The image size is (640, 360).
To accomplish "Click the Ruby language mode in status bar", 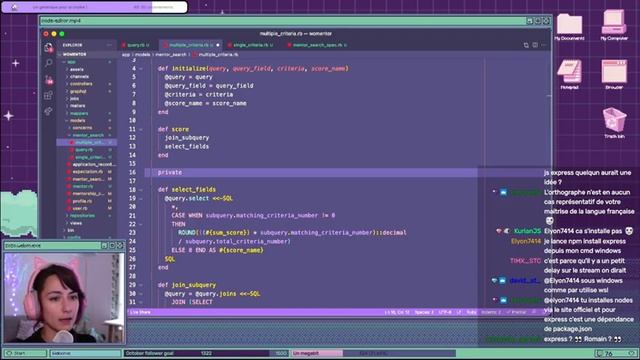I will point(471,312).
